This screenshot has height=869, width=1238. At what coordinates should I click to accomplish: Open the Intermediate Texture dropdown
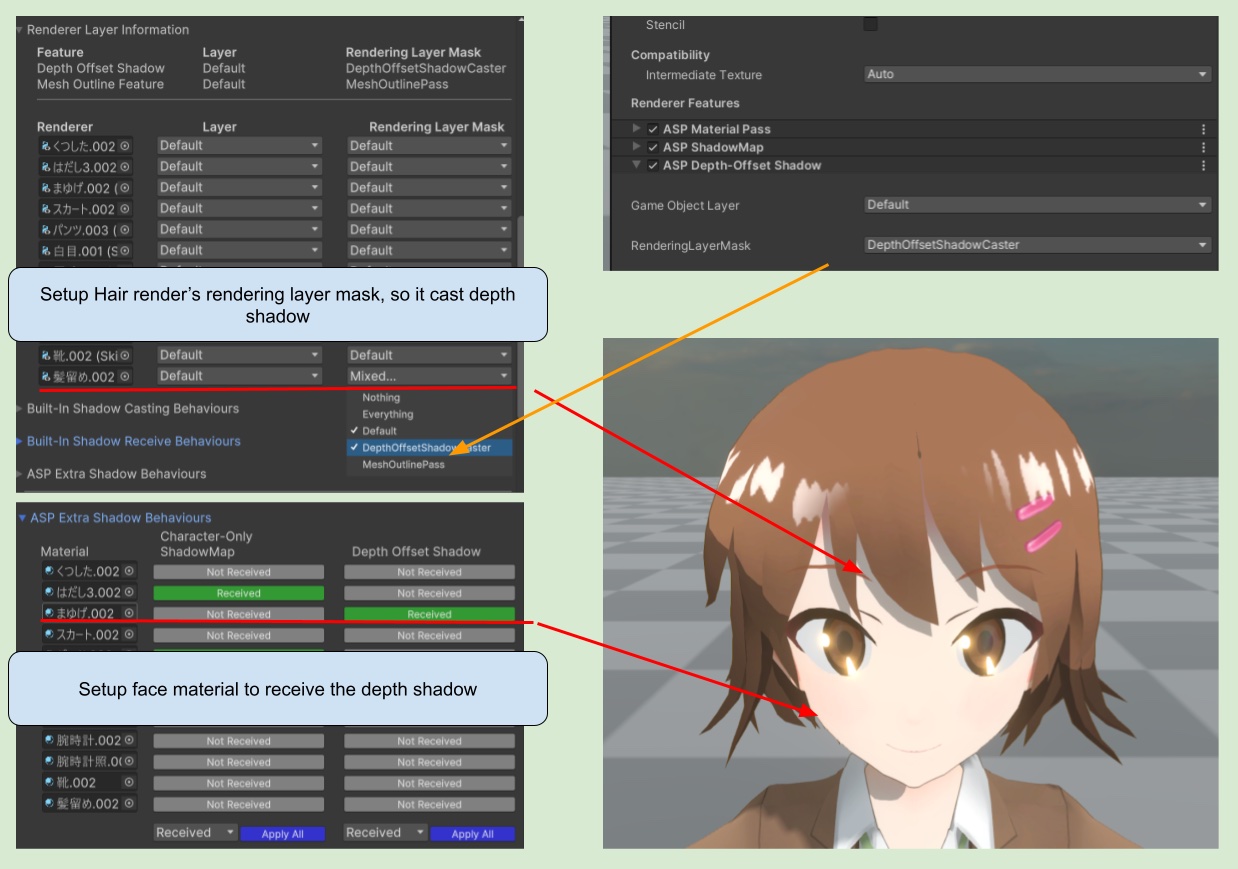[1037, 74]
